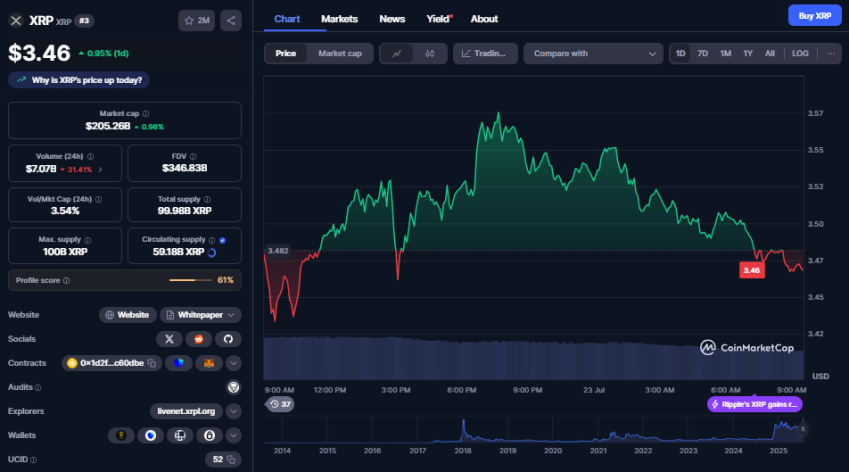This screenshot has width=849, height=472.
Task: Click the Buy XRP button
Action: tap(814, 16)
